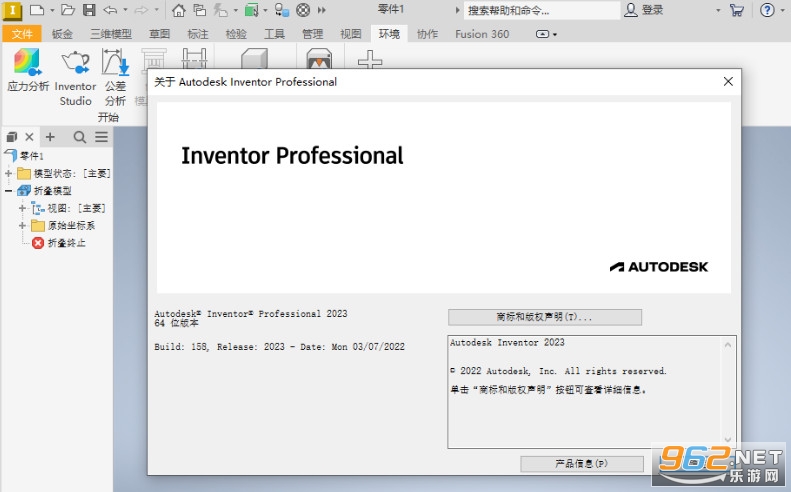Screen dimensions: 791x492
Task: Click the copyright text box scrollbar up arrow
Action: tap(727, 345)
